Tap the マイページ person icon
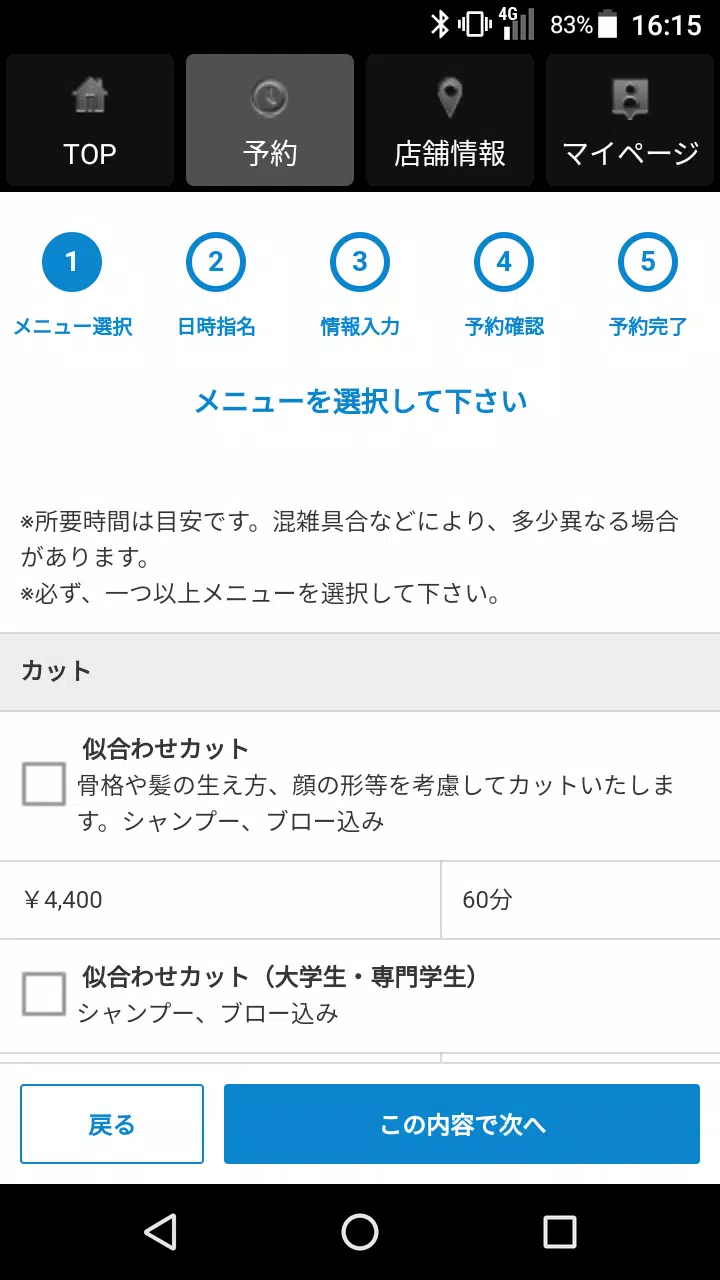The width and height of the screenshot is (720, 1280). pos(630,98)
